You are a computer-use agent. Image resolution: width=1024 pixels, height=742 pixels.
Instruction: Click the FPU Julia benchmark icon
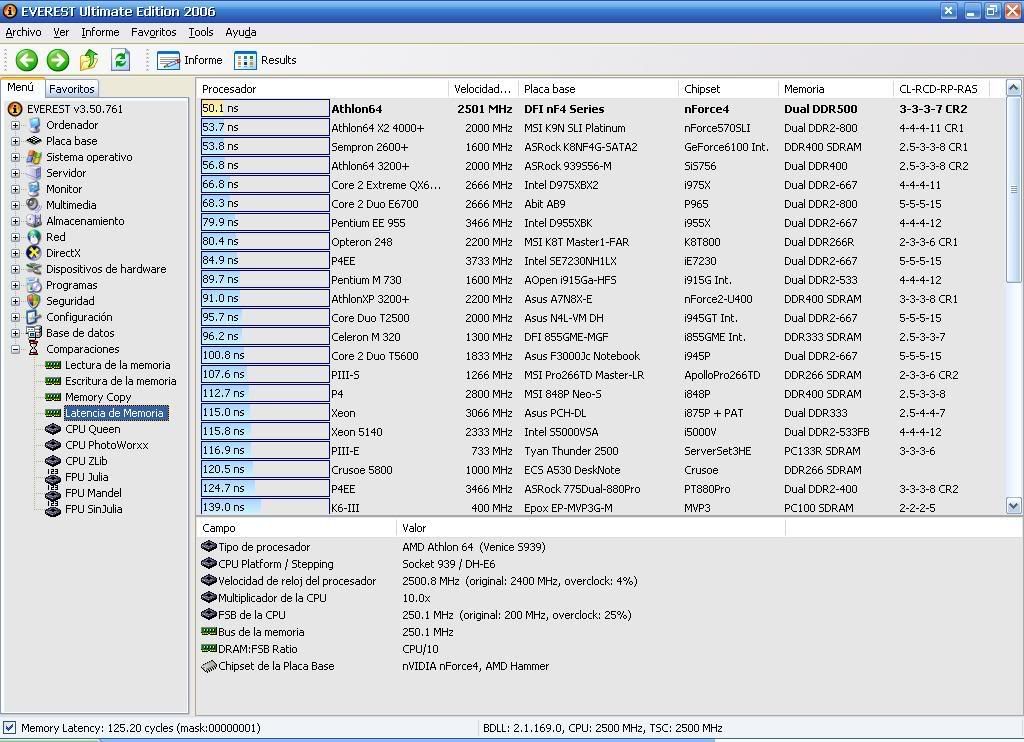tap(53, 477)
